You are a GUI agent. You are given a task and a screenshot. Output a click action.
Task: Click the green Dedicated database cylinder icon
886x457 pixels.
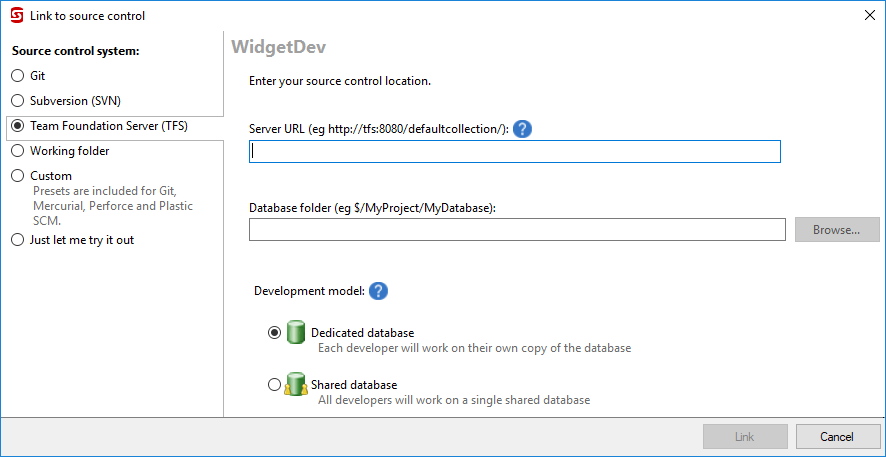295,332
